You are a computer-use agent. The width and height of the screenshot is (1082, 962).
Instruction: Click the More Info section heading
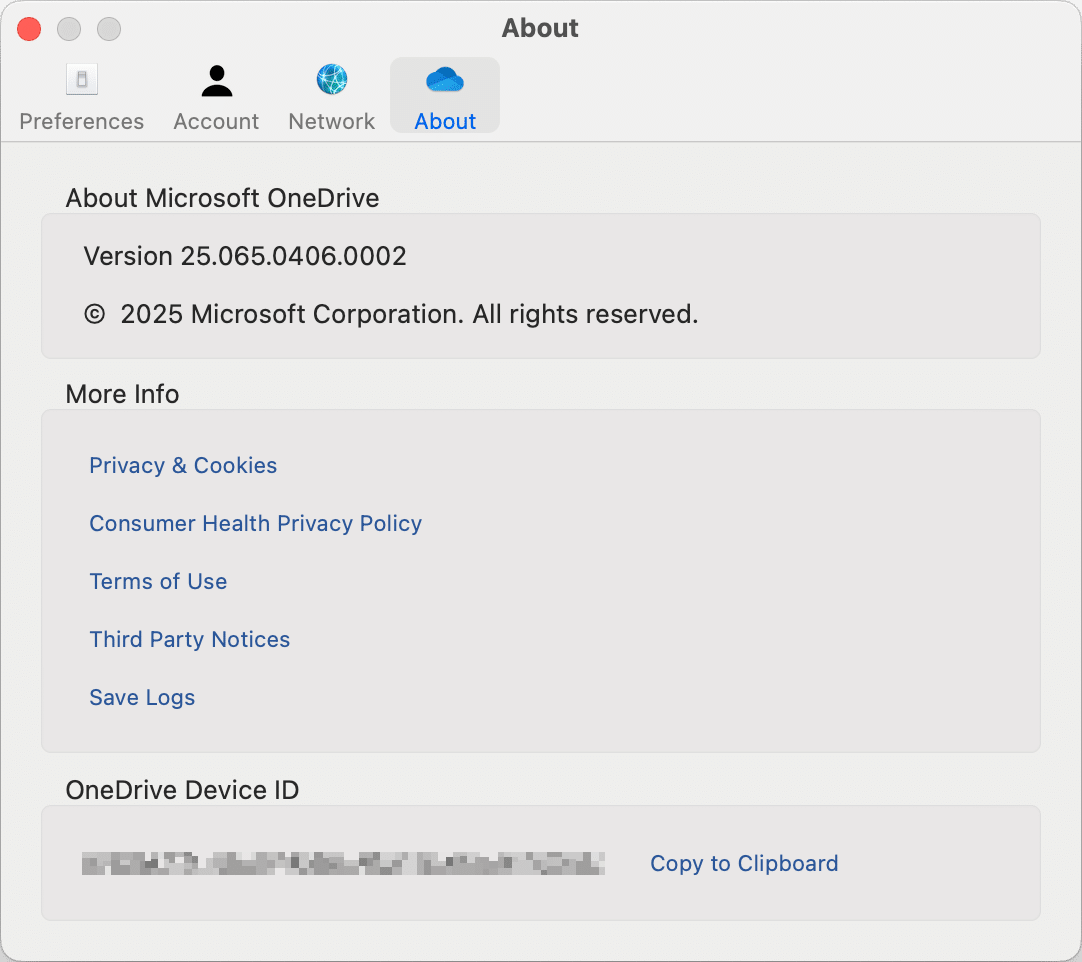point(122,394)
